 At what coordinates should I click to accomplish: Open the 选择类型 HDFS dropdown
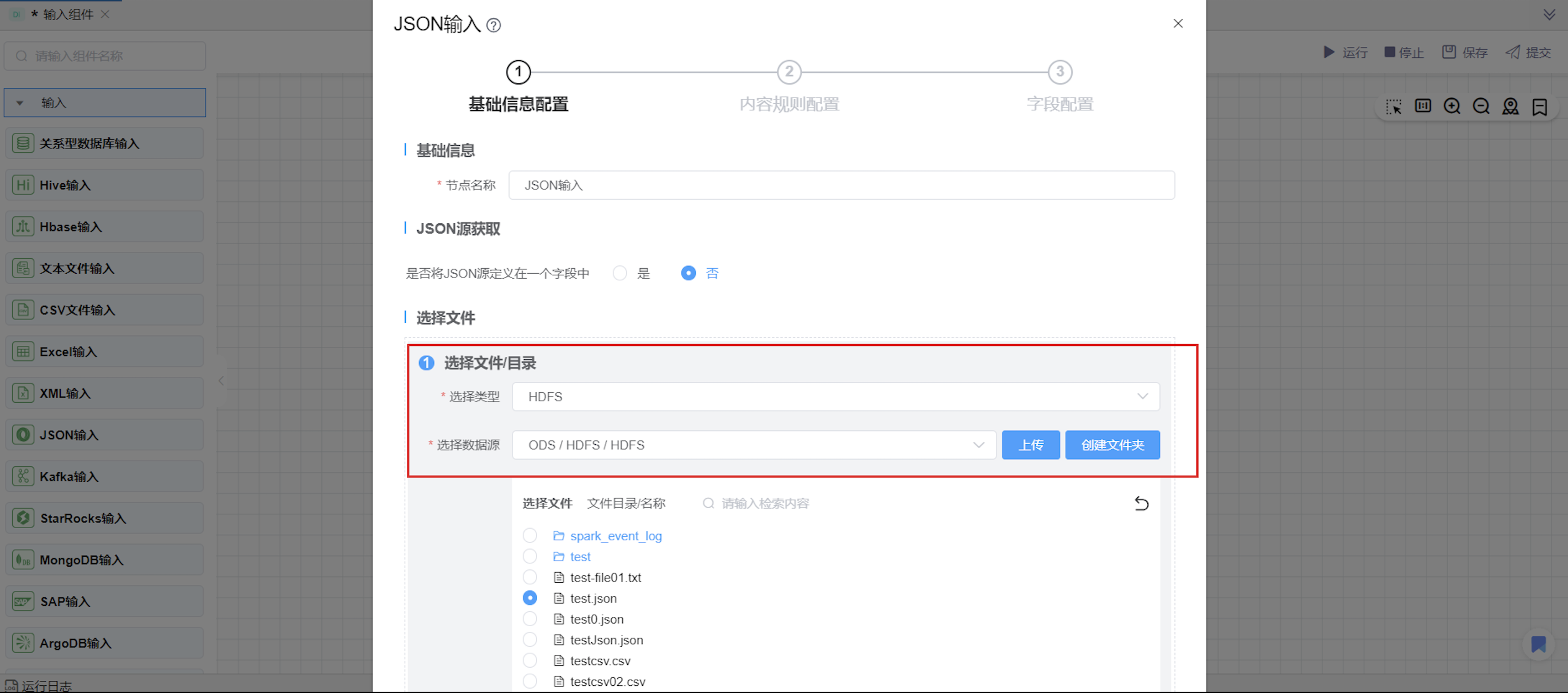coord(835,397)
